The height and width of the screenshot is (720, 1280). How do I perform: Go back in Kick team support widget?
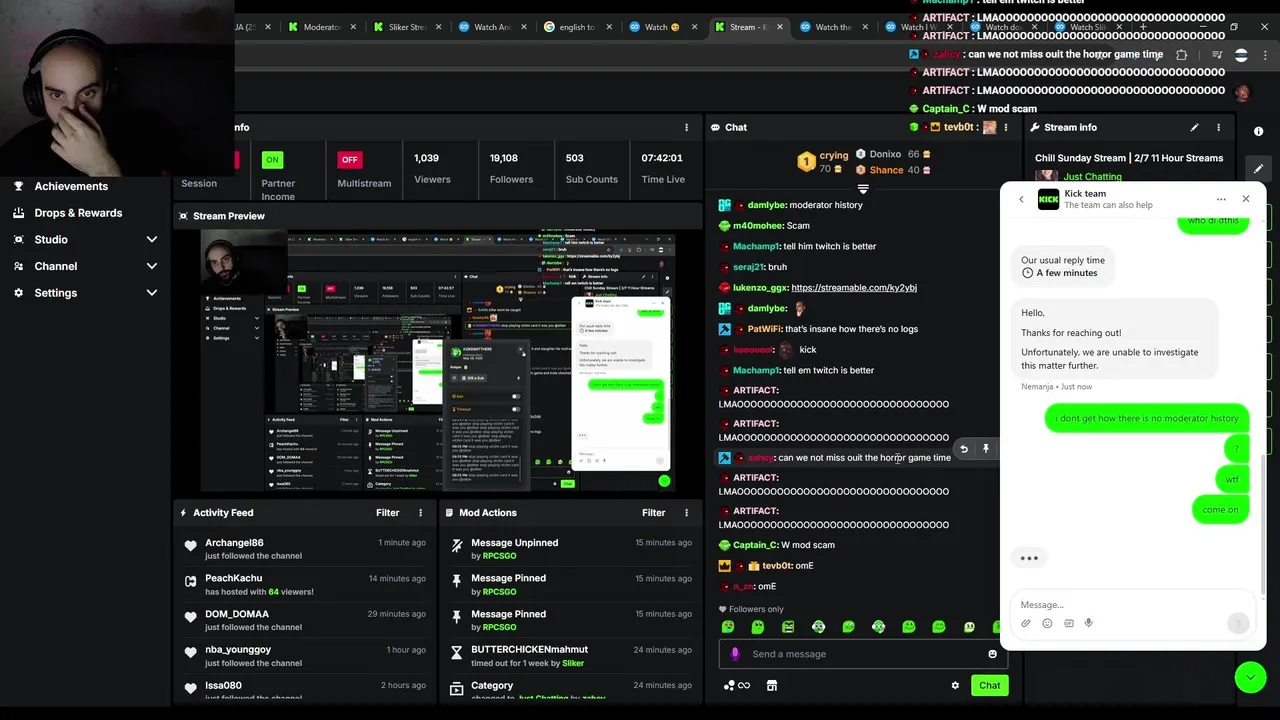(x=1021, y=199)
